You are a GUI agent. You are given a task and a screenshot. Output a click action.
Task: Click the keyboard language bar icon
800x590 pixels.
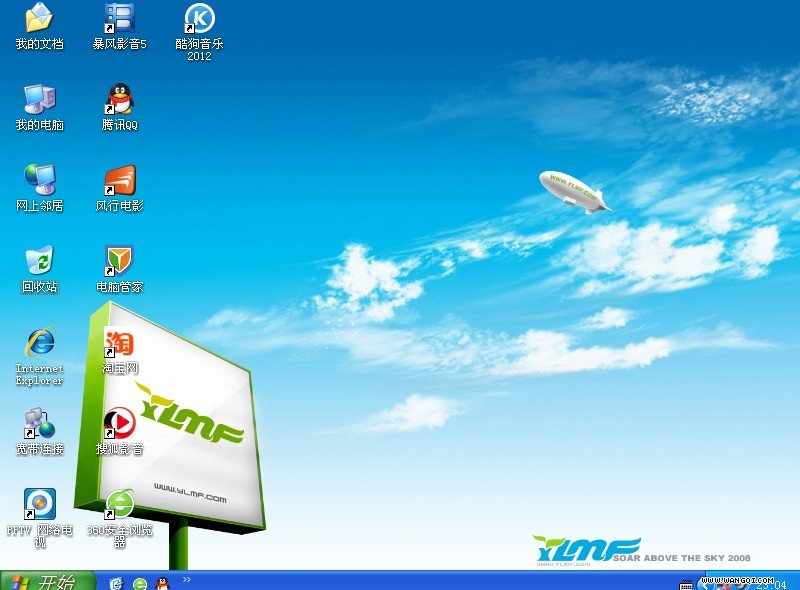click(686, 584)
